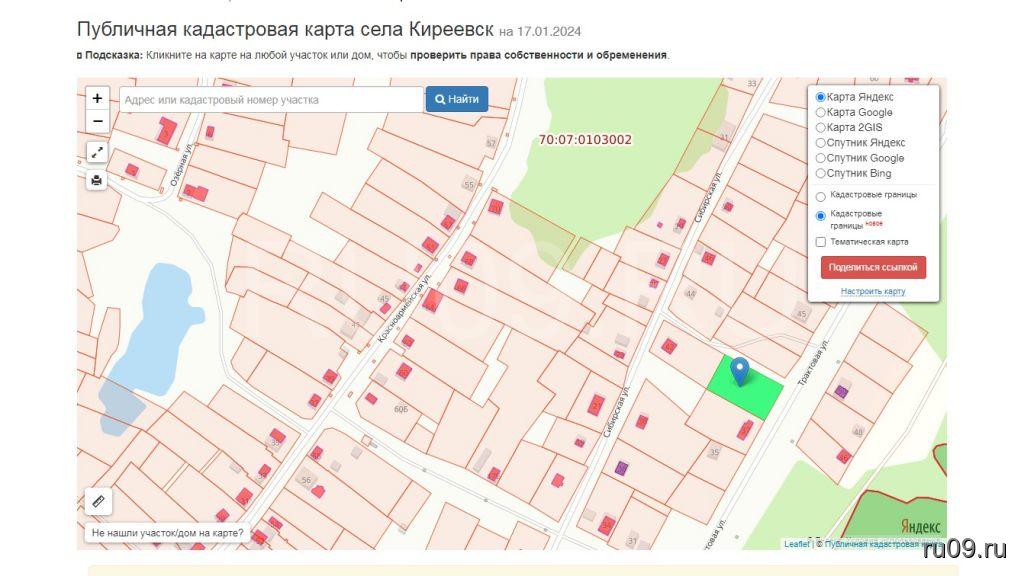Switch to Спутник Яндекс layer
The width and height of the screenshot is (1024, 576).
click(x=821, y=143)
